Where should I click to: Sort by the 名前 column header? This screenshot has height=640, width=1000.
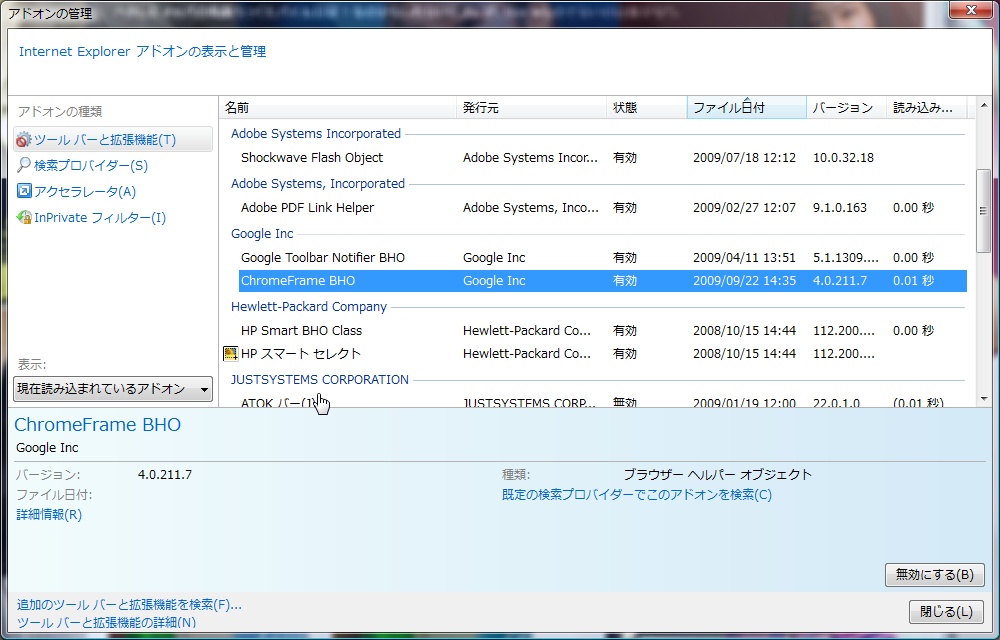[x=338, y=107]
